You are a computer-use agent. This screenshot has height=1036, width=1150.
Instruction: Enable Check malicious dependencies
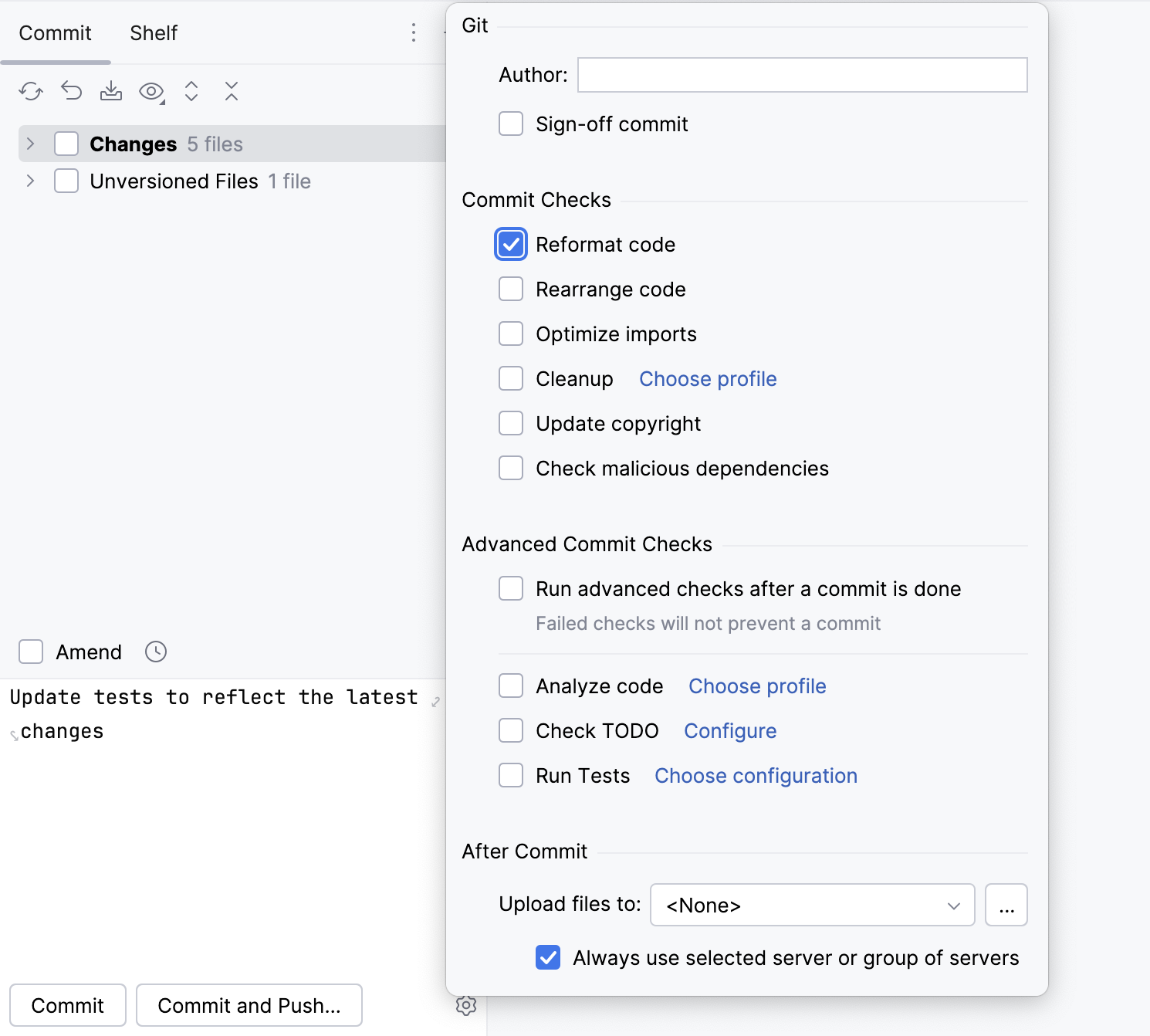pos(510,468)
